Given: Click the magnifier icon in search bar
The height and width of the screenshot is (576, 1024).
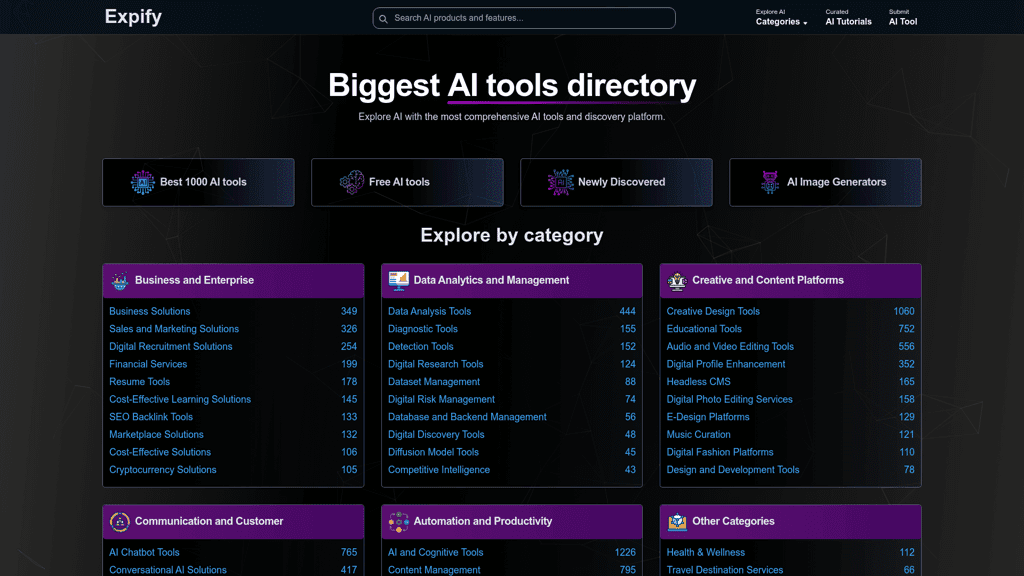Looking at the screenshot, I should pyautogui.click(x=383, y=18).
